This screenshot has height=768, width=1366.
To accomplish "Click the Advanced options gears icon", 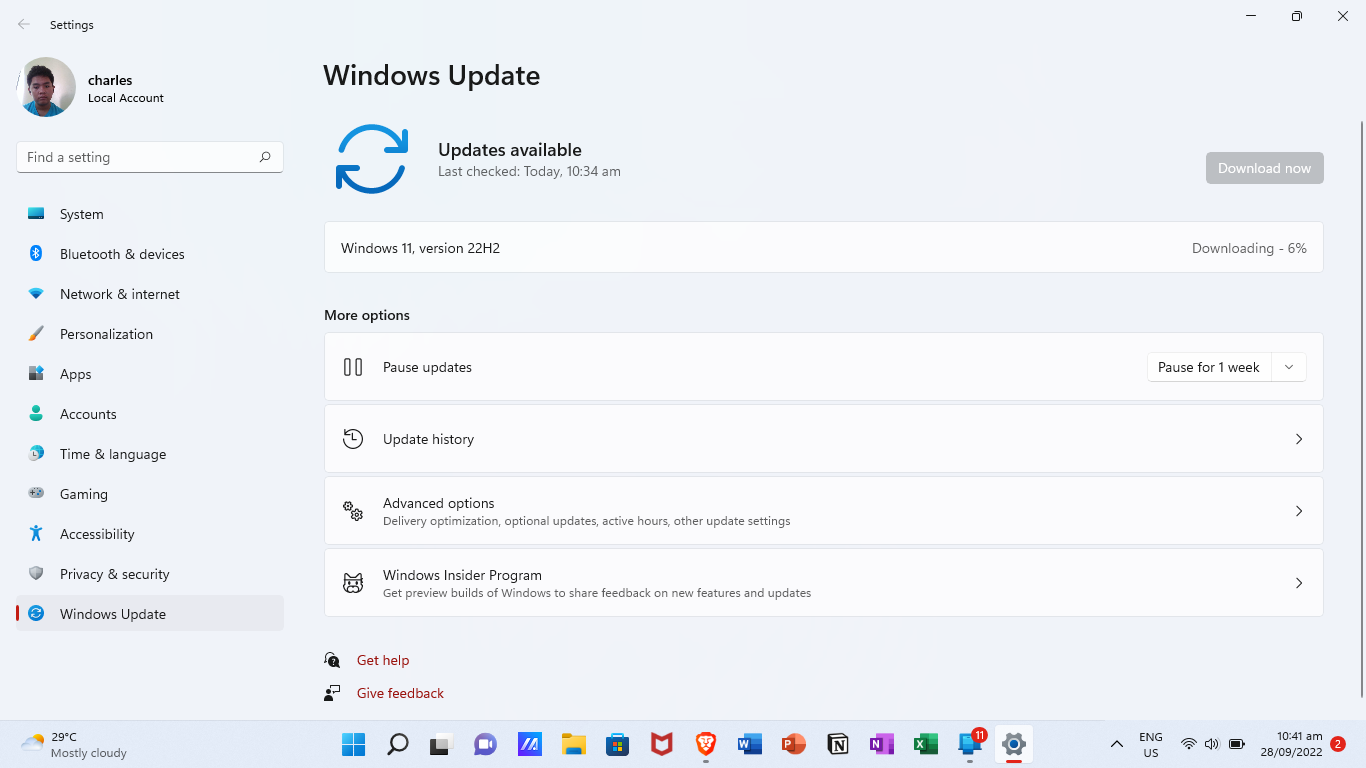I will [353, 511].
